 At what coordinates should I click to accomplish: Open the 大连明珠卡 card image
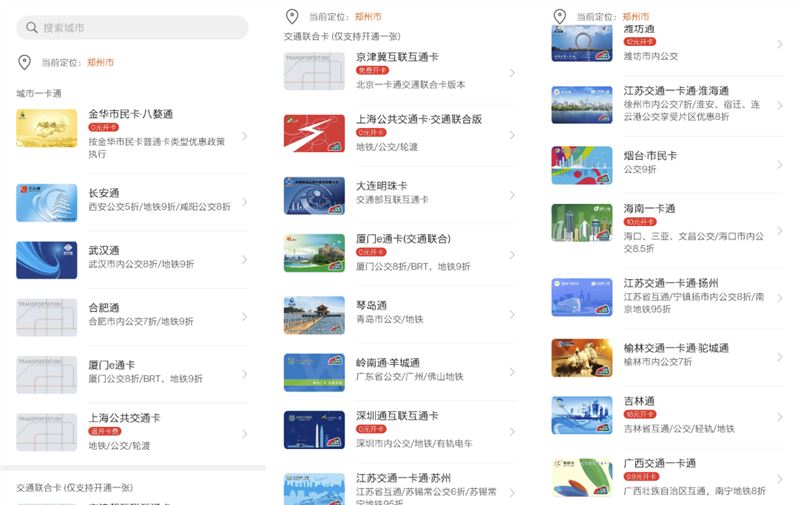click(x=314, y=196)
